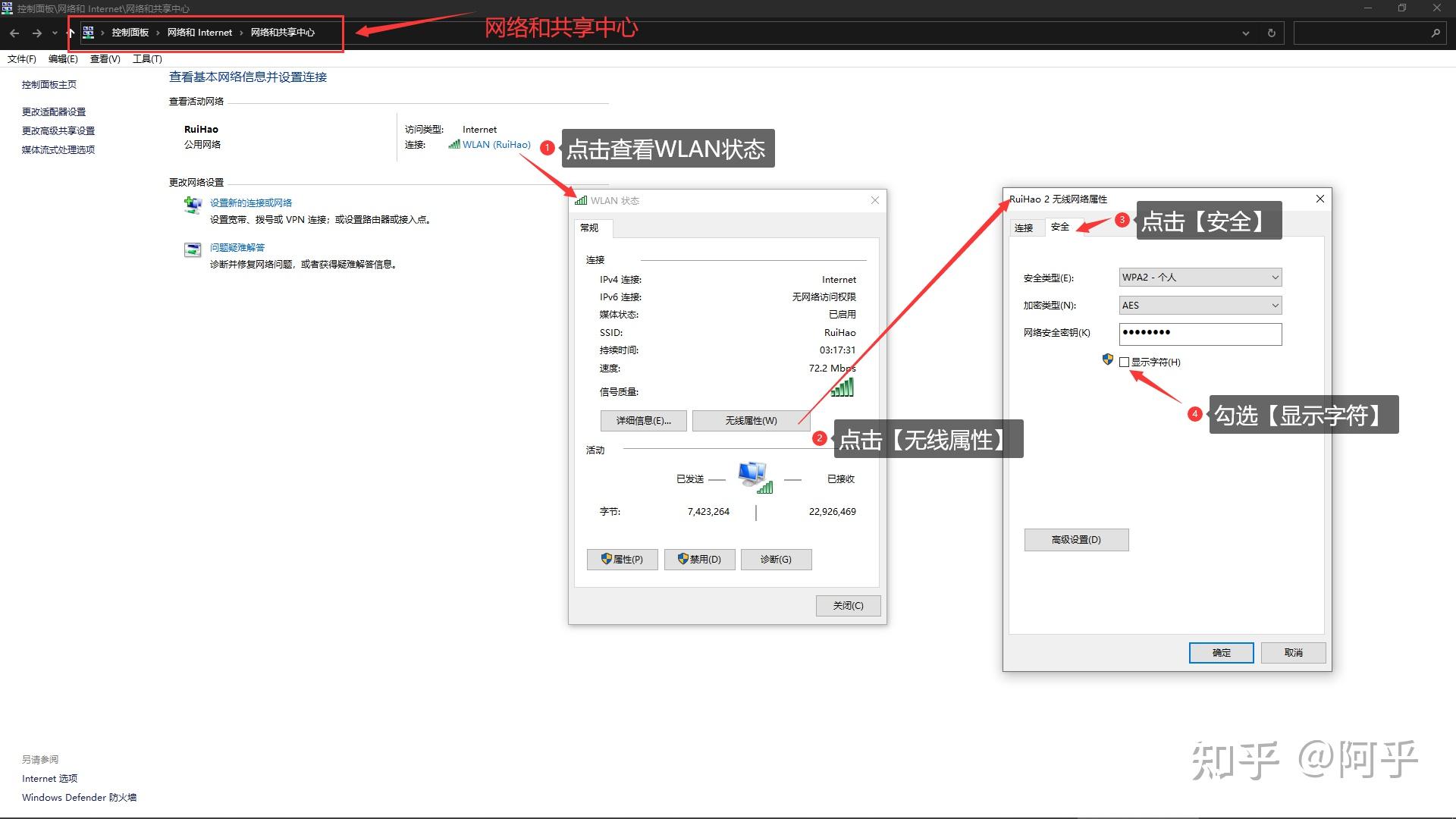1456x819 pixels.
Task: Click the 详细信息(E)... button
Action: pos(644,421)
